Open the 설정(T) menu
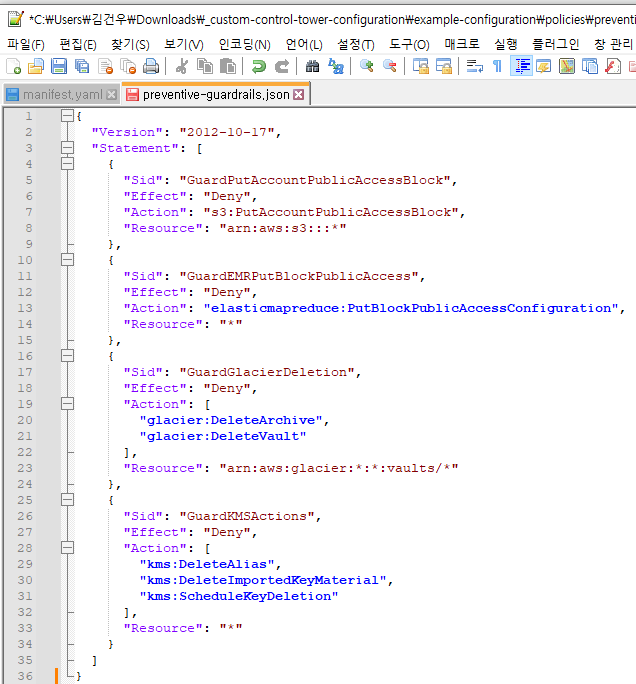 (356, 44)
